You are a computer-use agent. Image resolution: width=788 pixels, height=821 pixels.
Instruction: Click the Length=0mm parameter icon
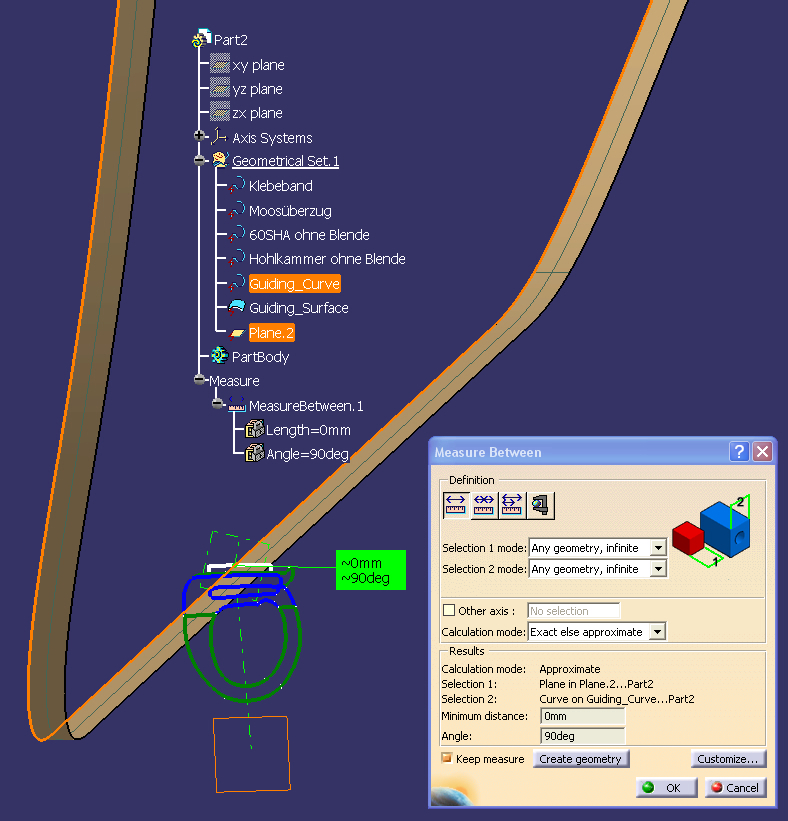pyautogui.click(x=255, y=429)
